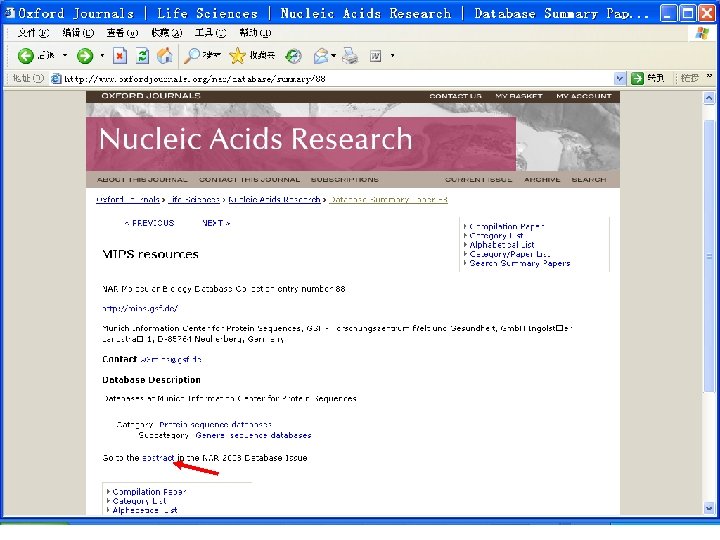This screenshot has width=720, height=540.
Task: Open Category List link at page bottom
Action: tap(140, 501)
